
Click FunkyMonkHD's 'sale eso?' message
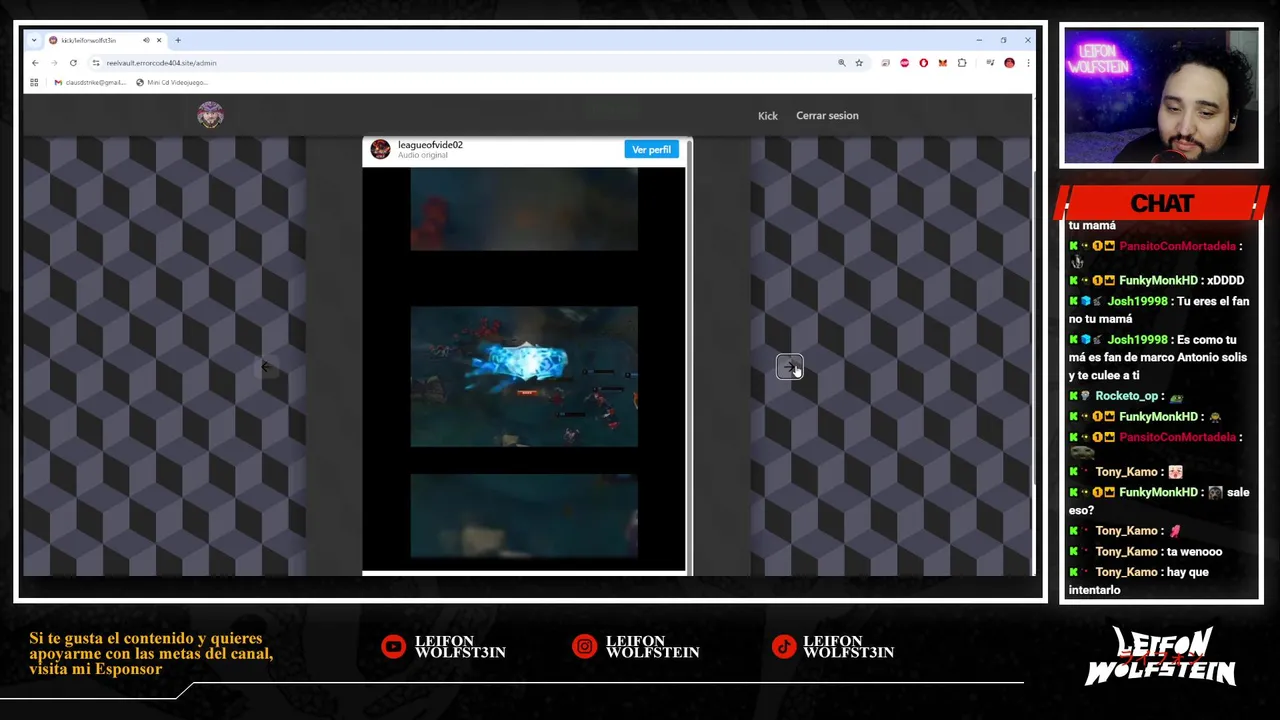click(x=1157, y=501)
